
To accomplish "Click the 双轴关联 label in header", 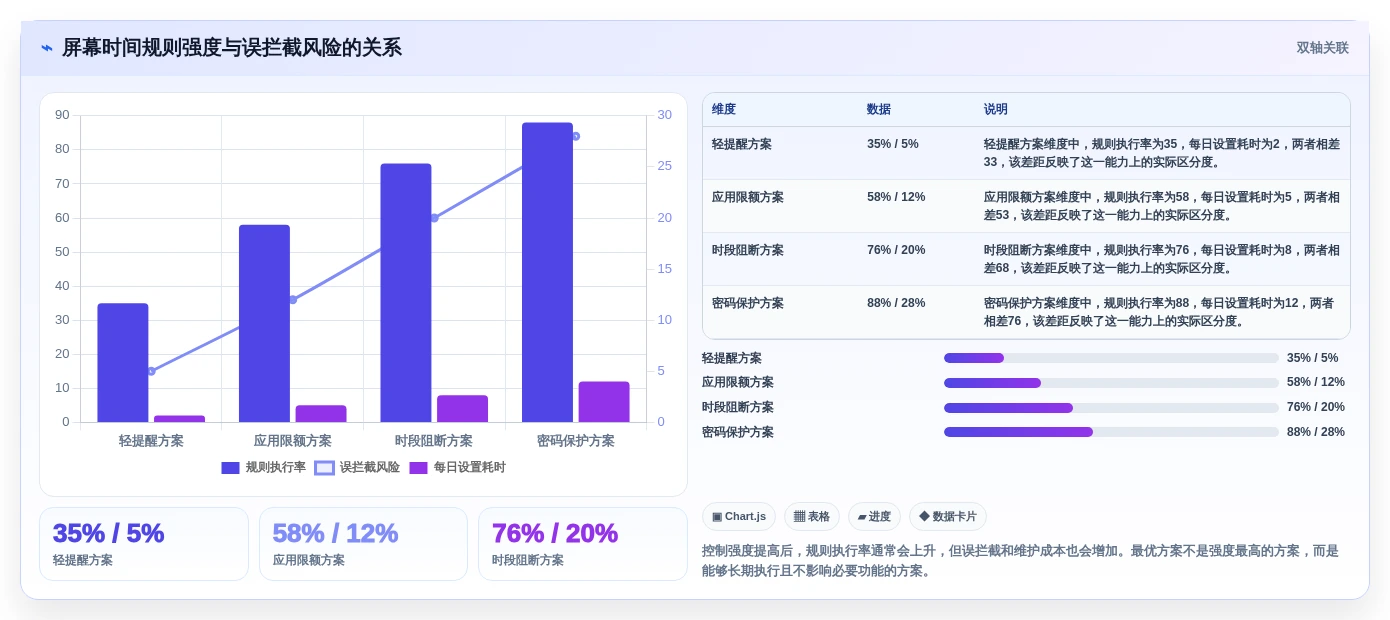I will [x=1322, y=48].
